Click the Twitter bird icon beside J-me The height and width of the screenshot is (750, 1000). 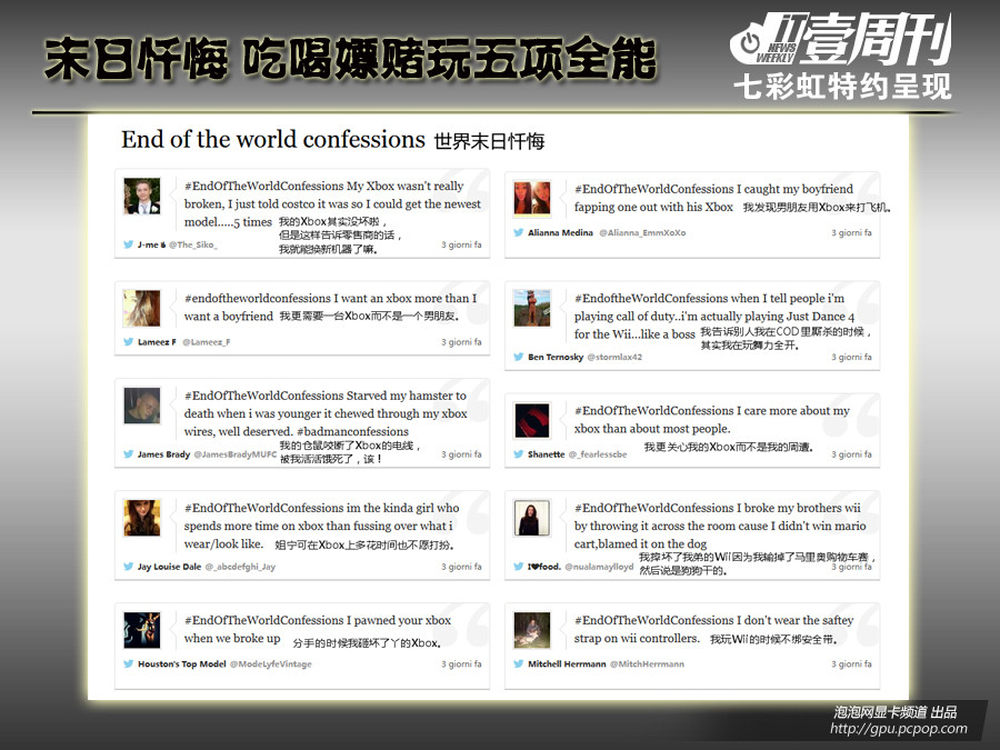pos(128,244)
